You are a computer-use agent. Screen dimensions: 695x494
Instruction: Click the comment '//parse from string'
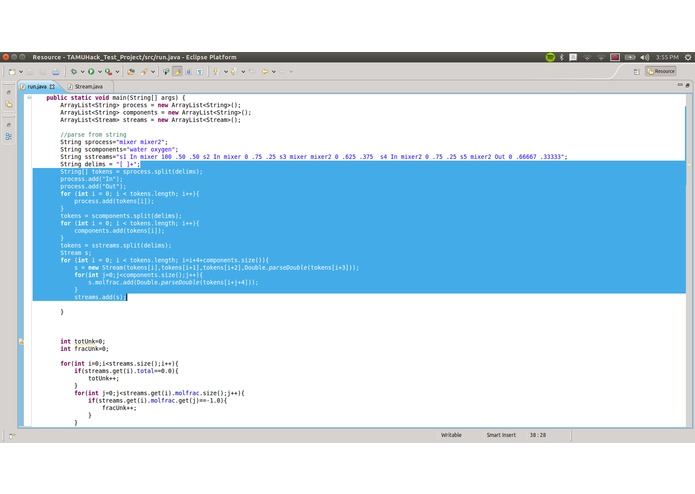click(x=93, y=134)
